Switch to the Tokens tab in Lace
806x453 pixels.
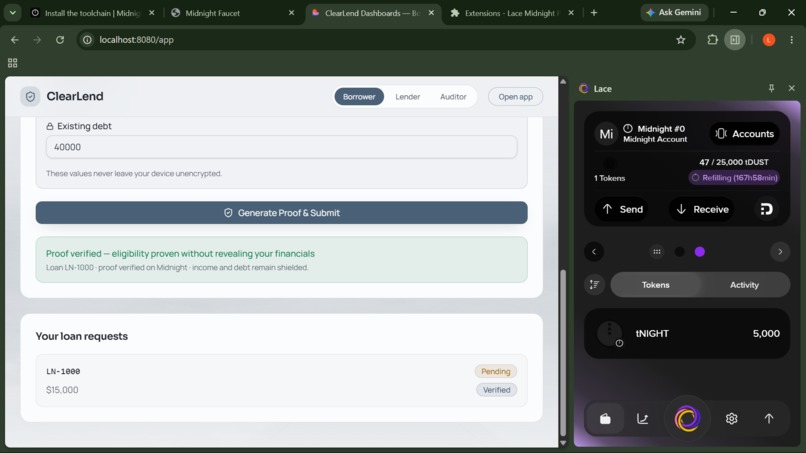tap(655, 285)
